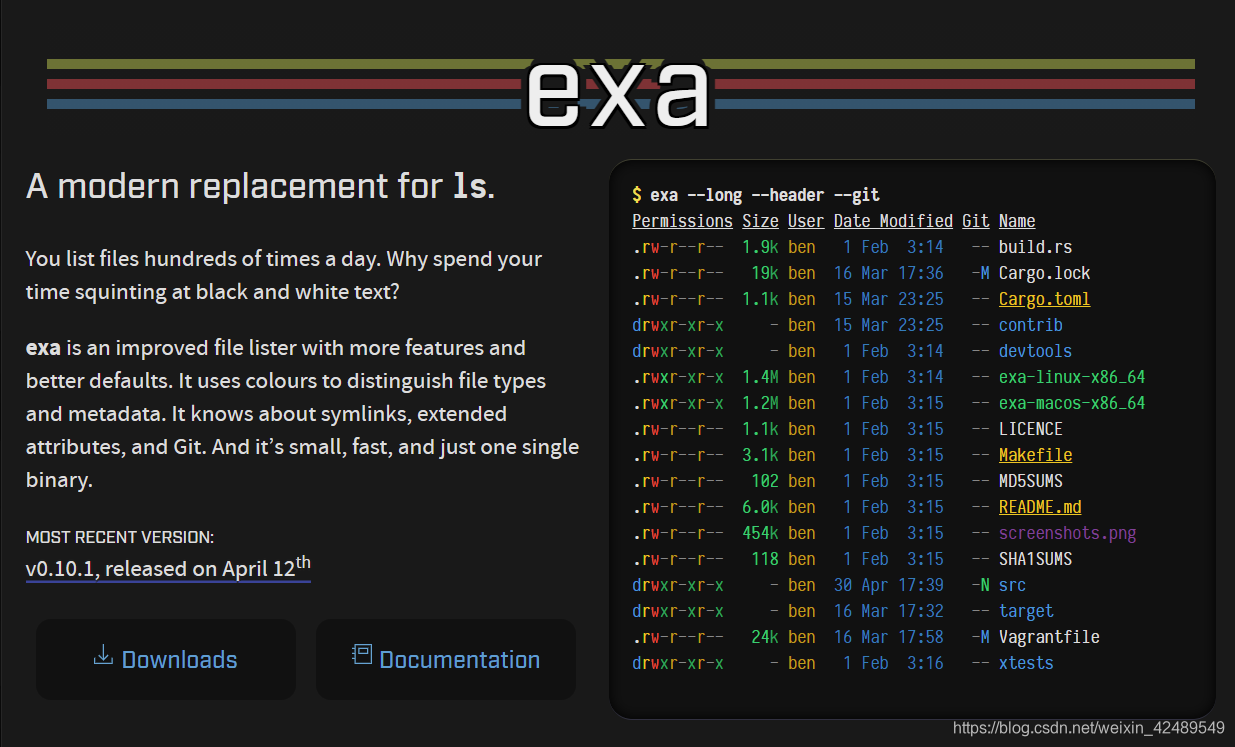Click the bold 'exa' word in description

click(x=43, y=348)
